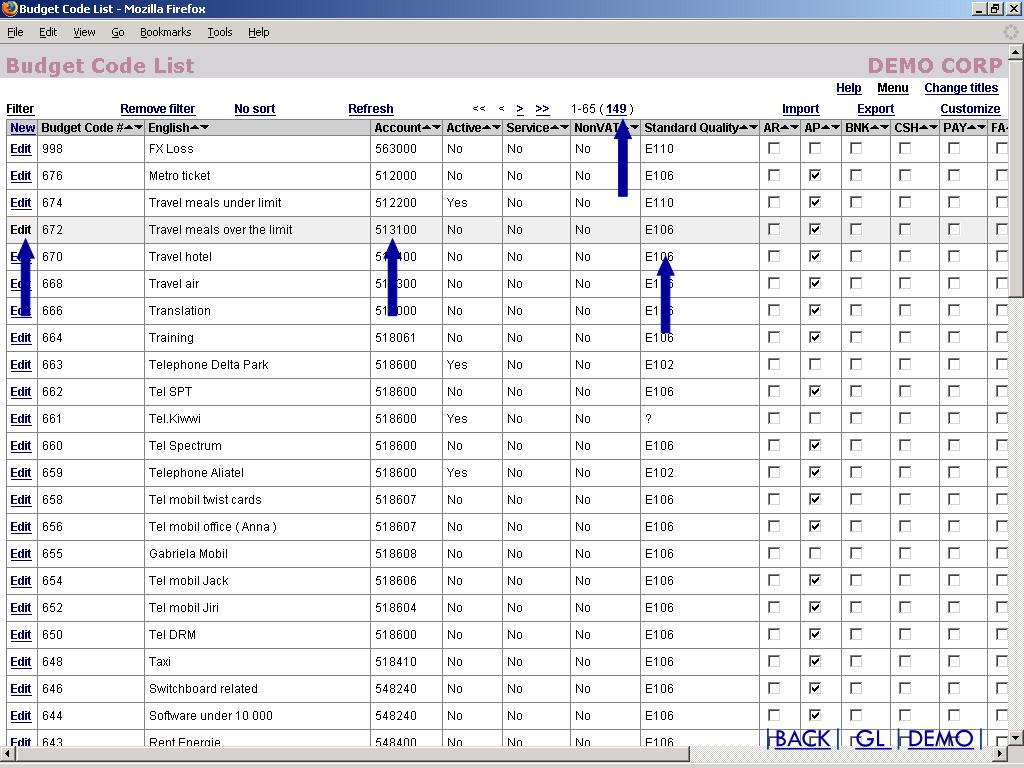This screenshot has height=768, width=1024.
Task: Sort Service column descending with arrow
Action: [x=564, y=127]
